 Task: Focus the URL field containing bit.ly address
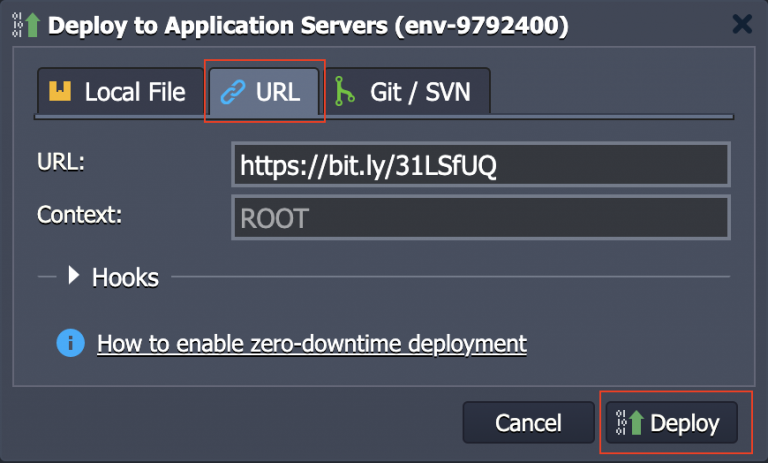[x=480, y=165]
